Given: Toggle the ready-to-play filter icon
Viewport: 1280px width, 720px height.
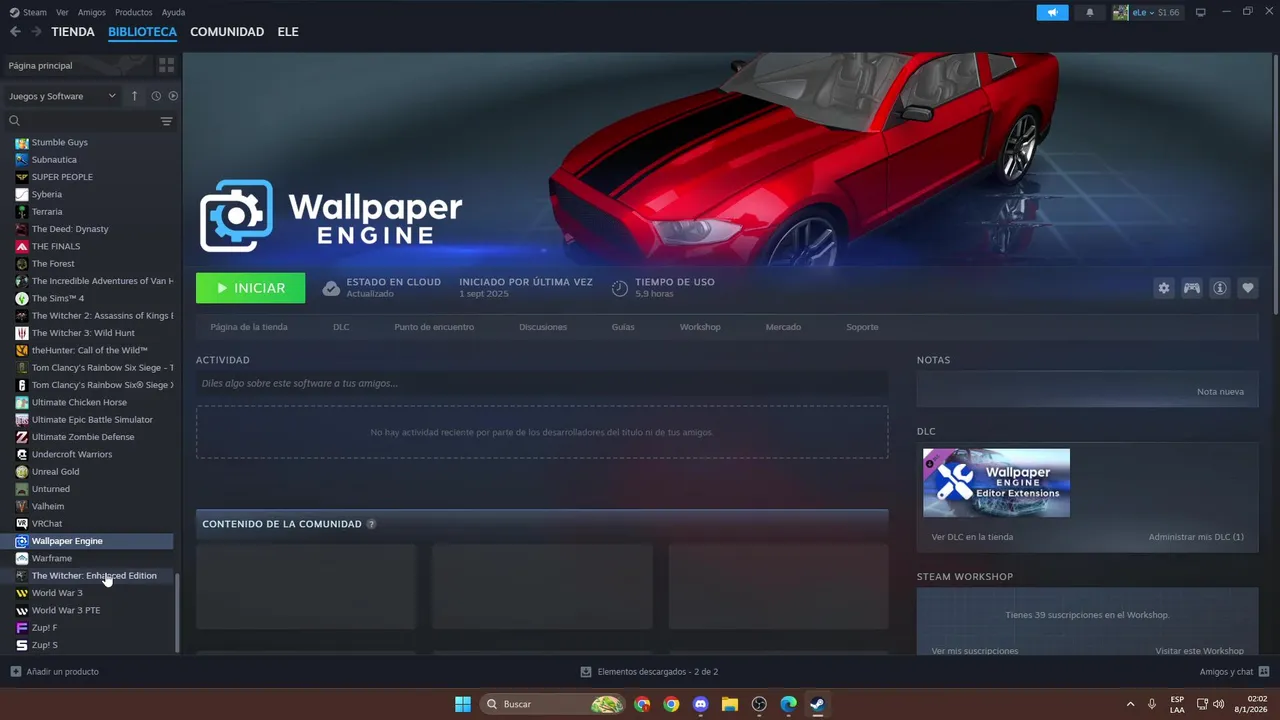Looking at the screenshot, I should (x=173, y=96).
